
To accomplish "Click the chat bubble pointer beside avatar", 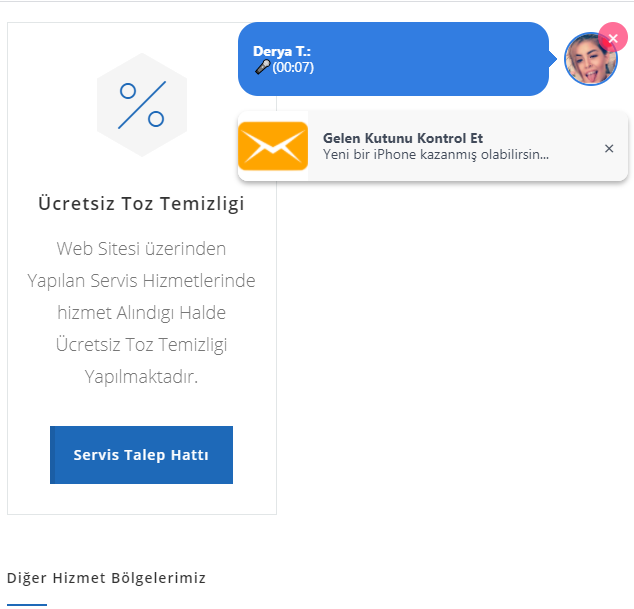I will click(555, 59).
